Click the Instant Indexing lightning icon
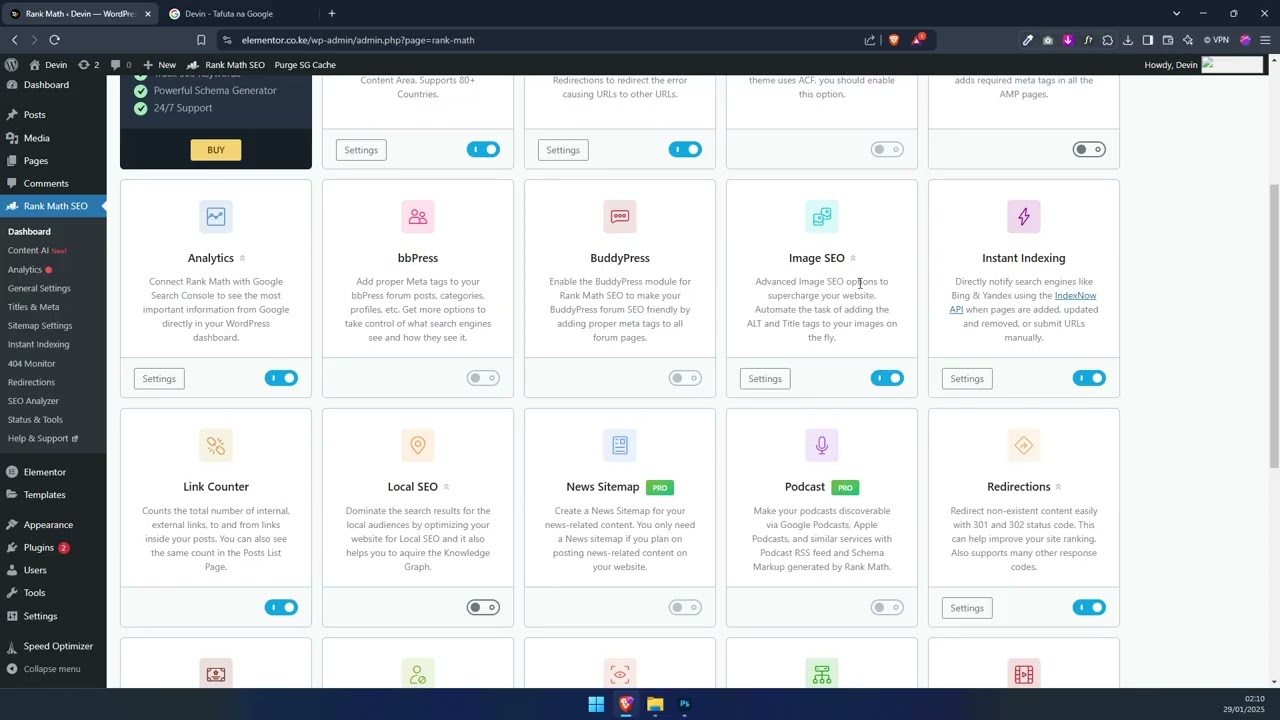Image resolution: width=1280 pixels, height=720 pixels. coord(1024,216)
